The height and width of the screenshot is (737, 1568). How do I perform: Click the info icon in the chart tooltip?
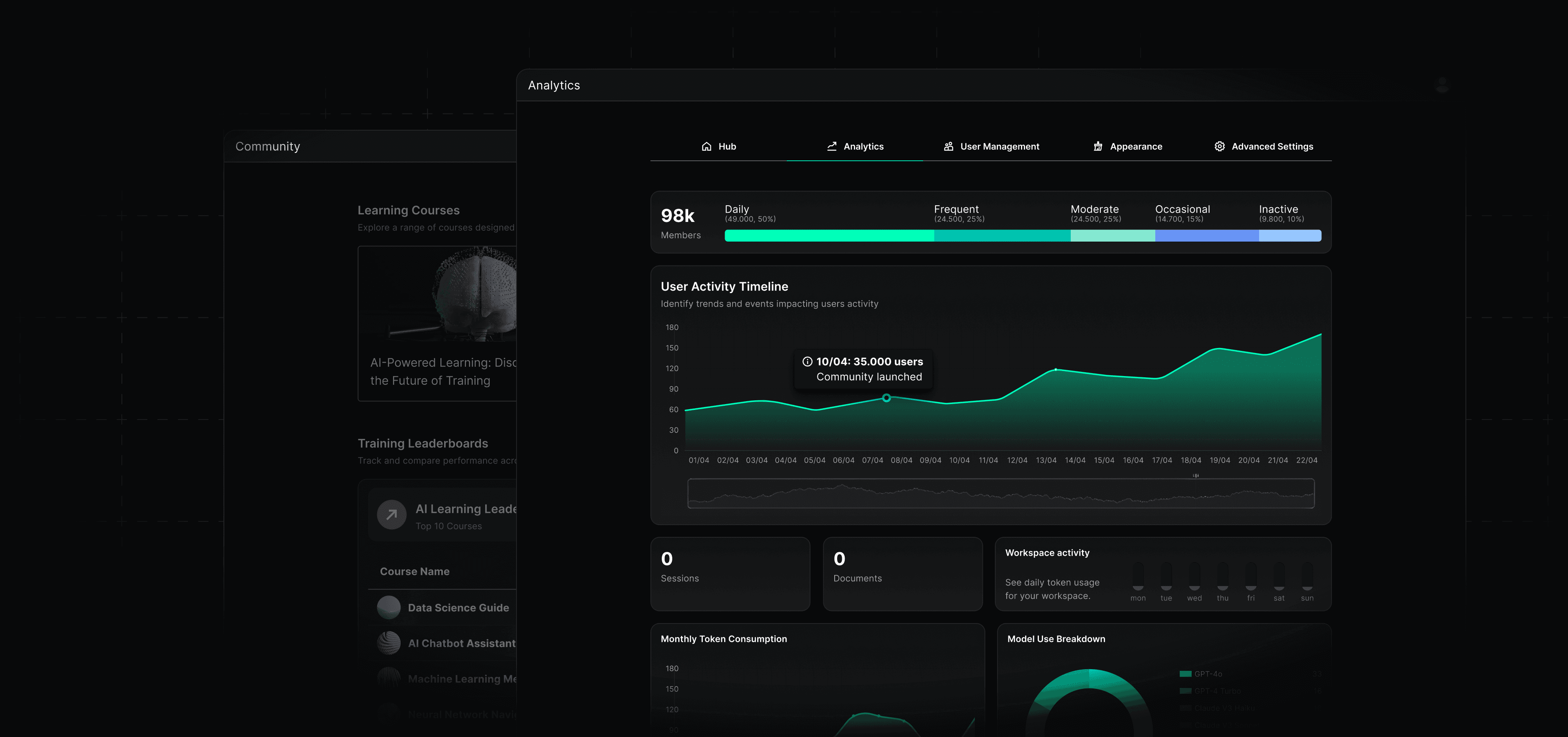807,362
